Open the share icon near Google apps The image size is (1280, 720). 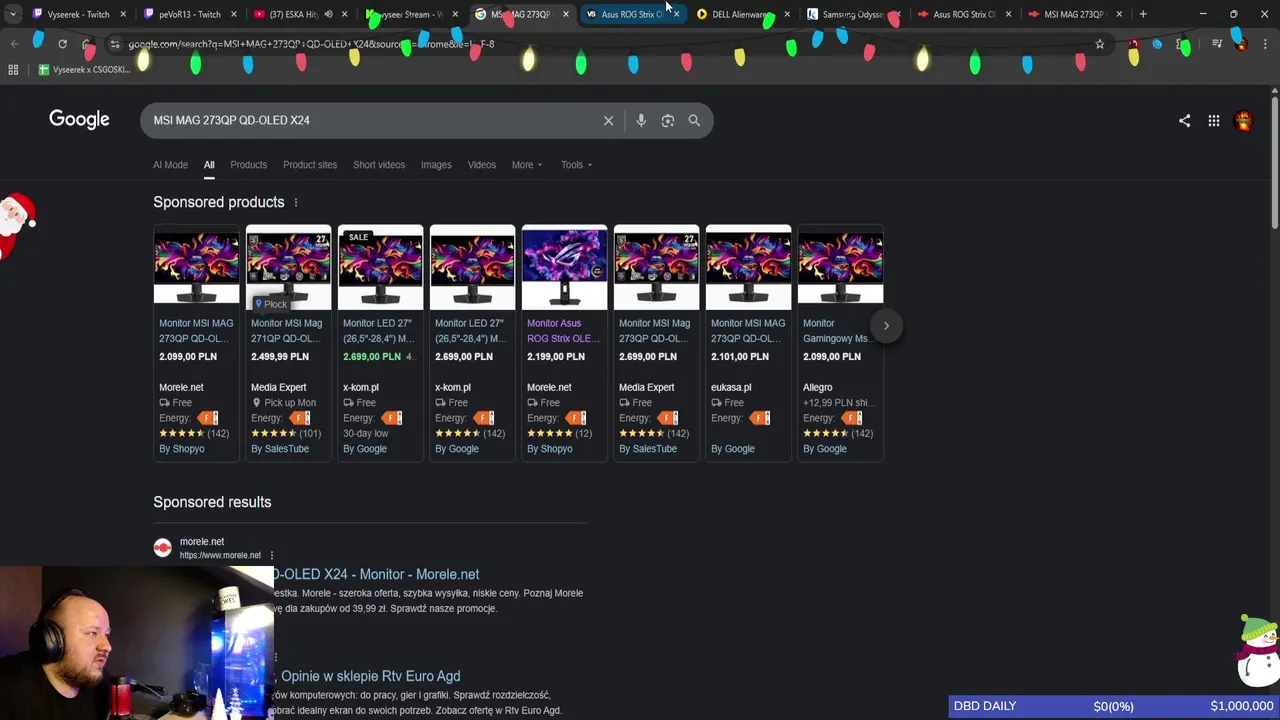[1184, 121]
